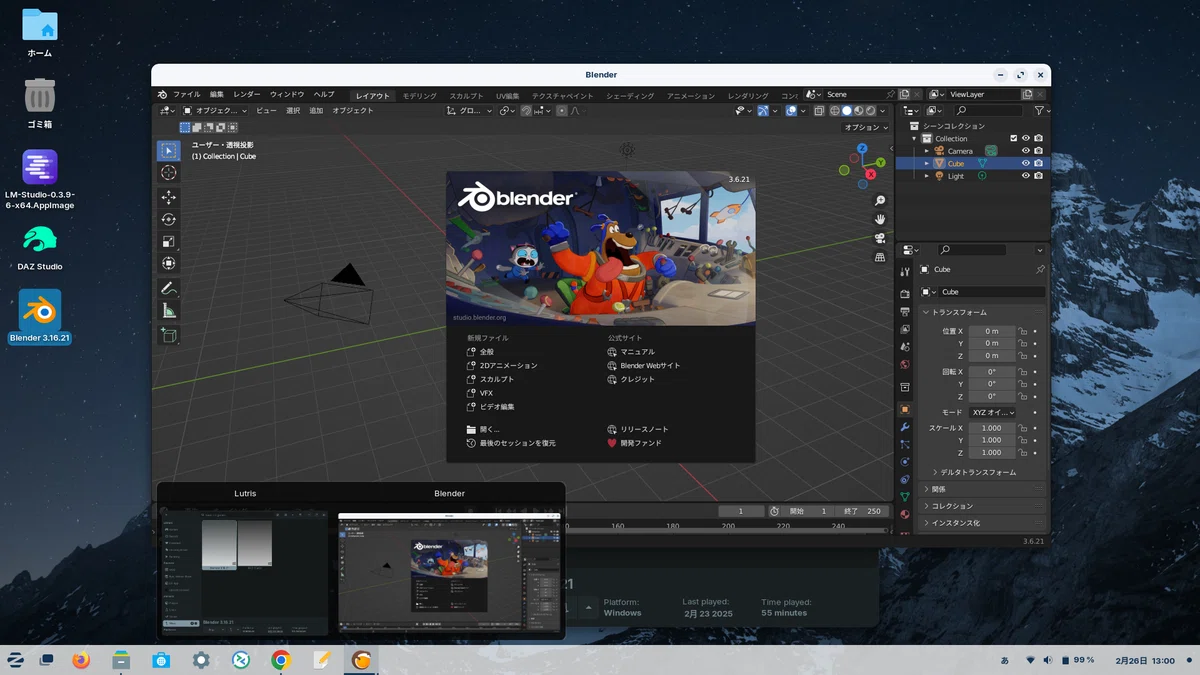This screenshot has height=675, width=1200.
Task: Open the Physics properties tab
Action: (x=905, y=462)
